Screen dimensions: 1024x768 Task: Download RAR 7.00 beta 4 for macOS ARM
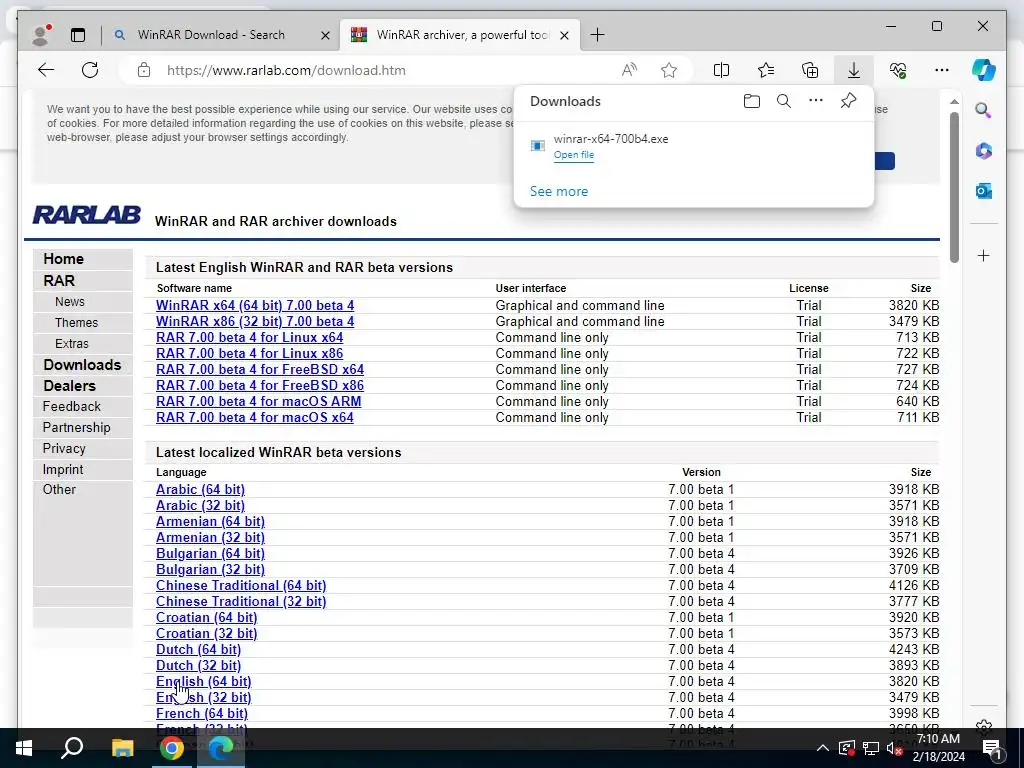pyautogui.click(x=259, y=401)
